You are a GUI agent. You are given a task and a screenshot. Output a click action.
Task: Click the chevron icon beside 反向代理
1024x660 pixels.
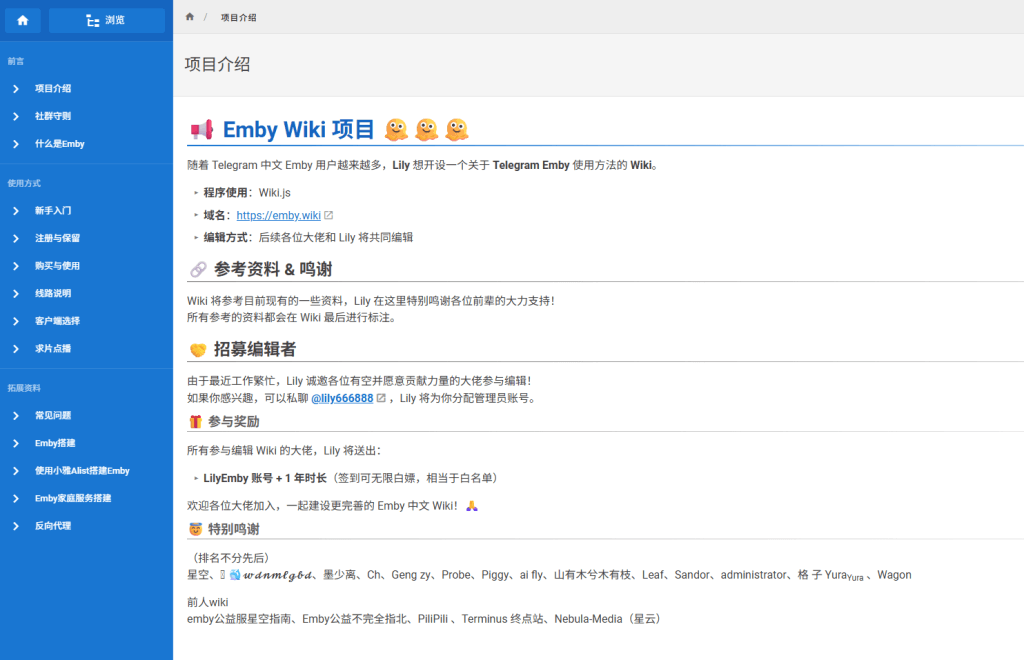(x=16, y=526)
